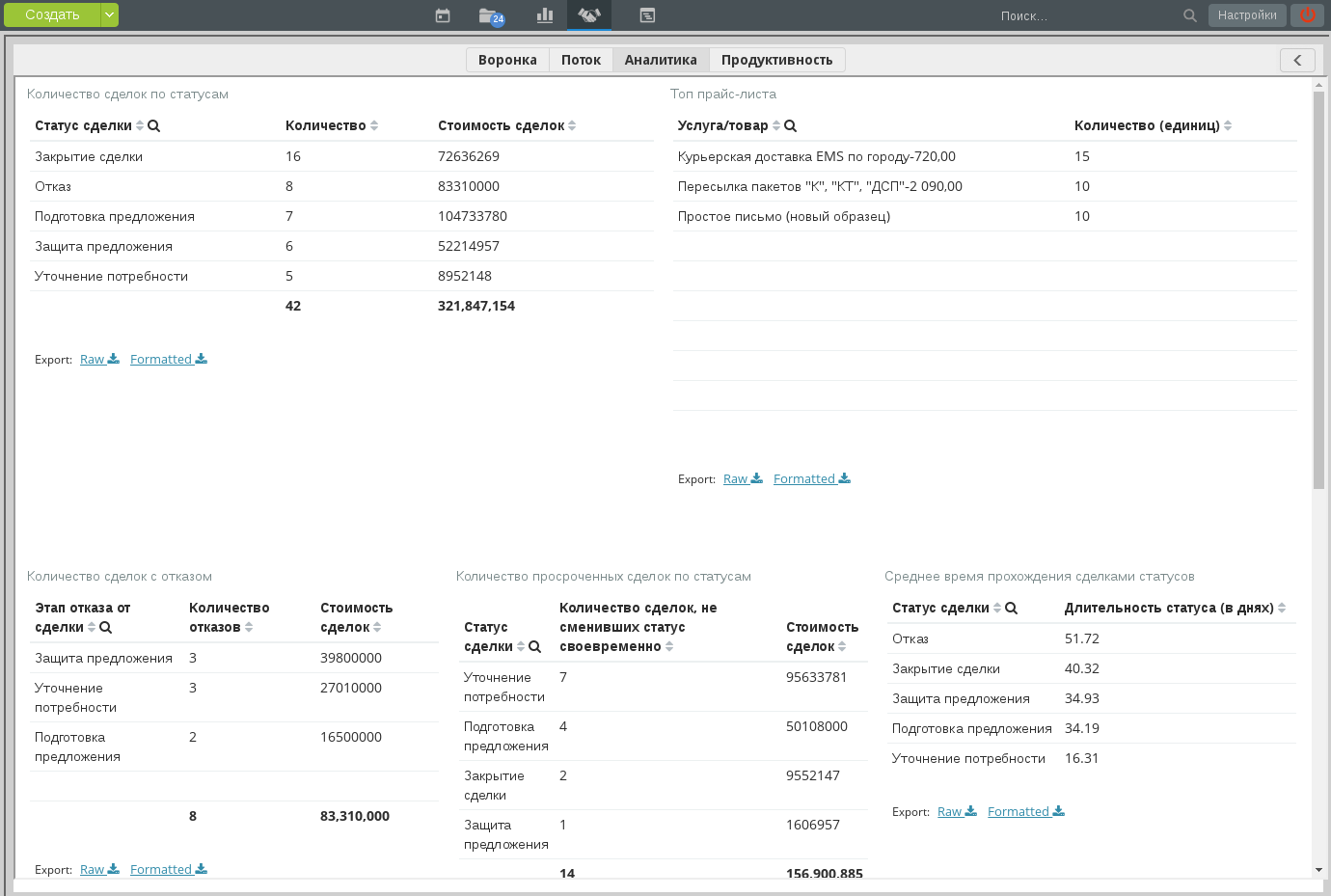Sort status count table by Количество
The image size is (1331, 896).
(374, 125)
